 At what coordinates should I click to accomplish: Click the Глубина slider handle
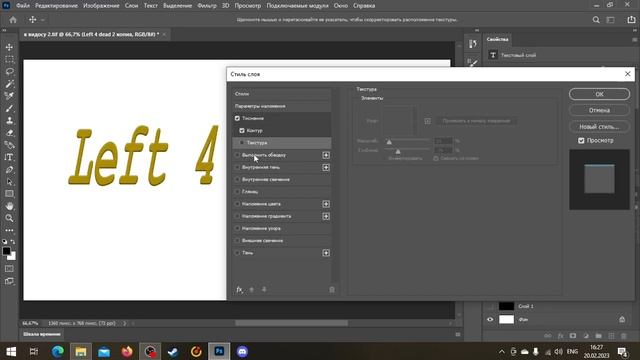[x=398, y=151]
